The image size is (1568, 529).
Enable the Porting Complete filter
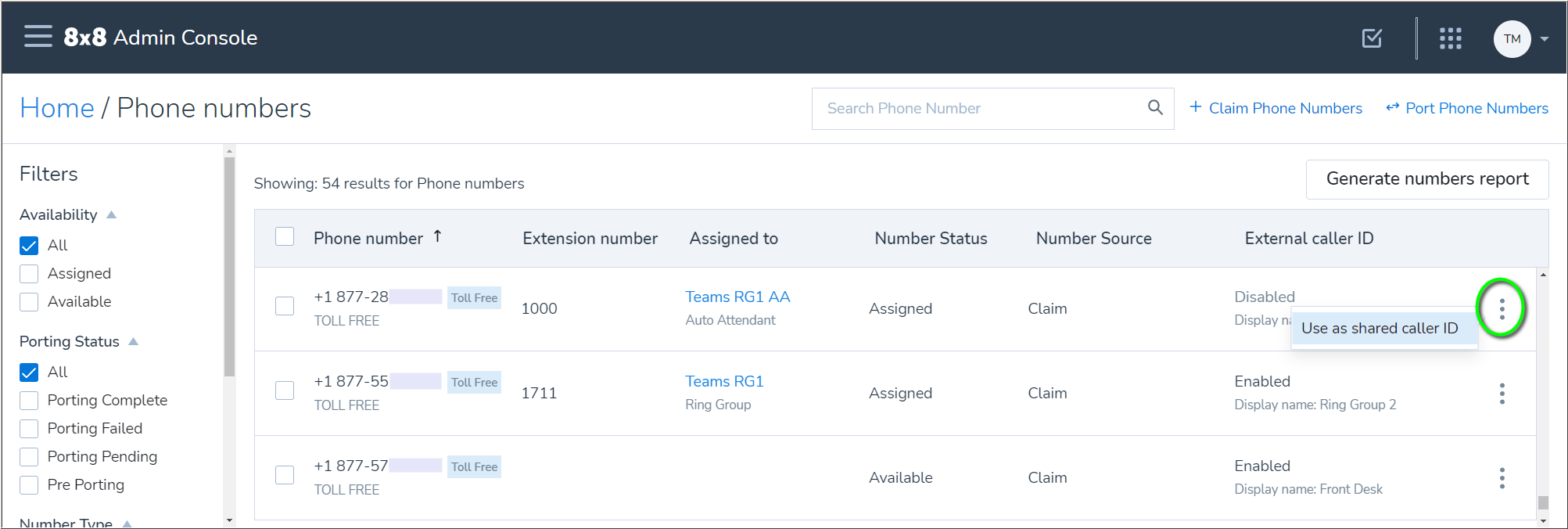(x=29, y=401)
